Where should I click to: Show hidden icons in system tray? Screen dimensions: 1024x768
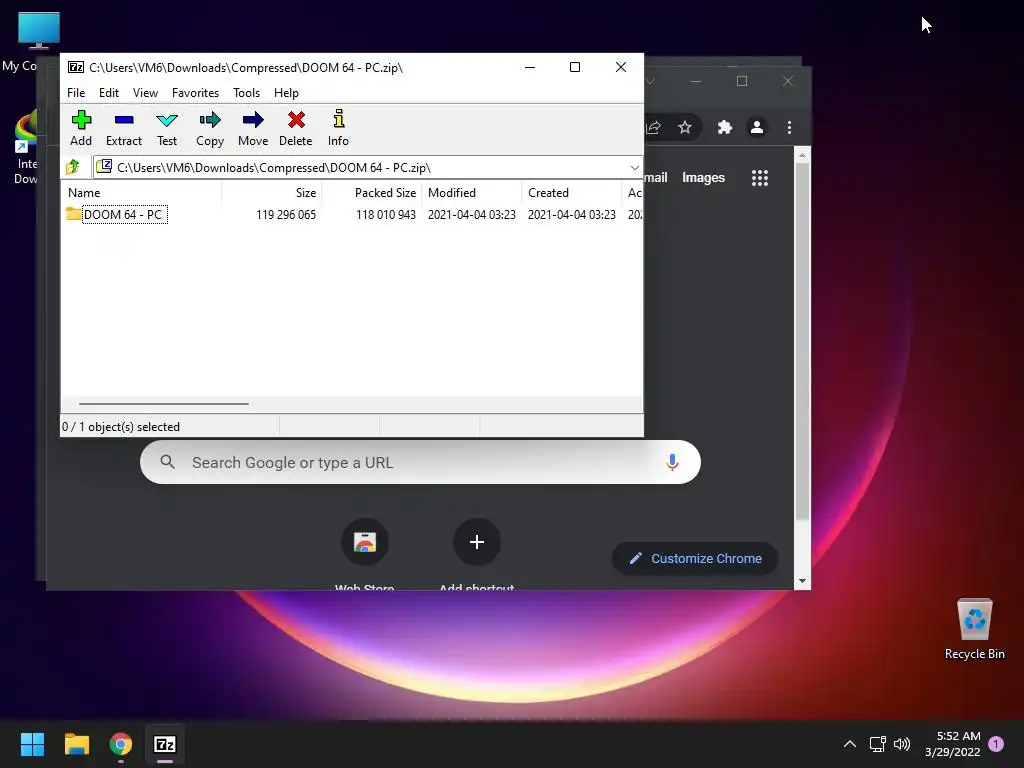pos(850,744)
